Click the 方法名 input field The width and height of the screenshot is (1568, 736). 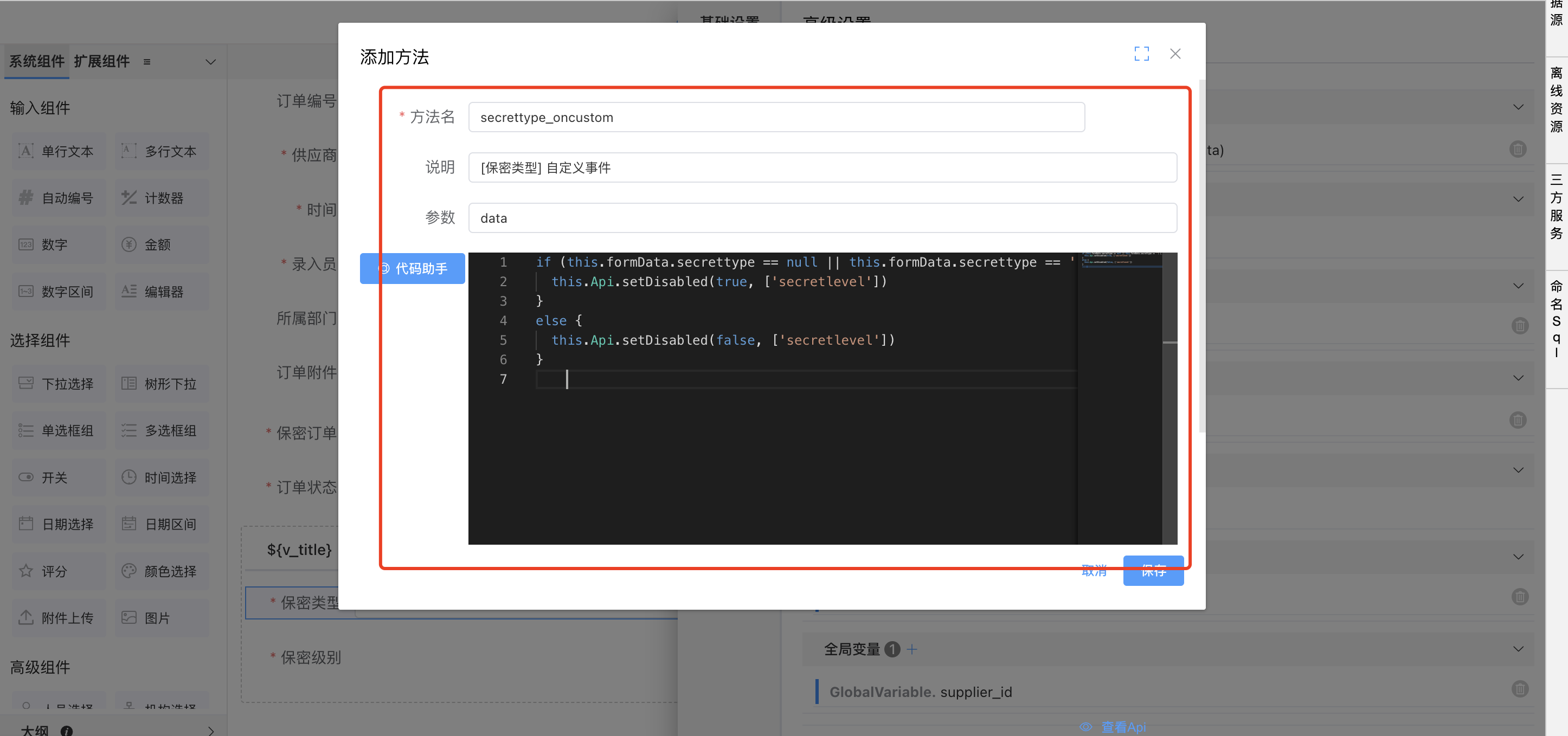pyautogui.click(x=776, y=118)
